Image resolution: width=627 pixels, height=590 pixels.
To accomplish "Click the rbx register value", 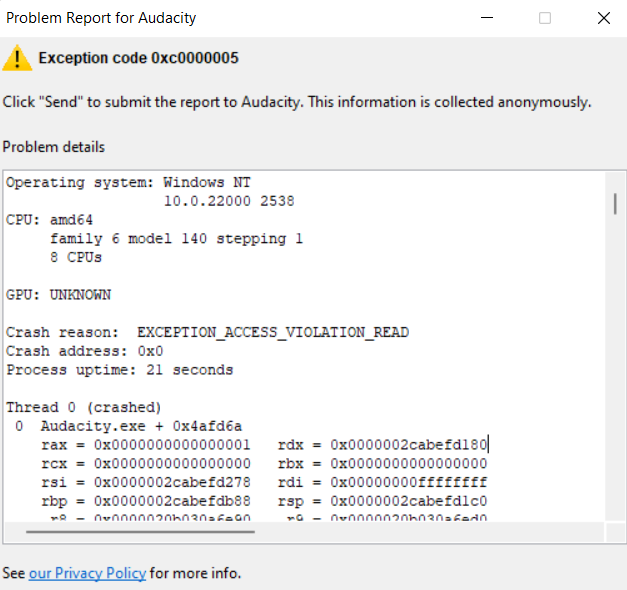I will click(409, 463).
